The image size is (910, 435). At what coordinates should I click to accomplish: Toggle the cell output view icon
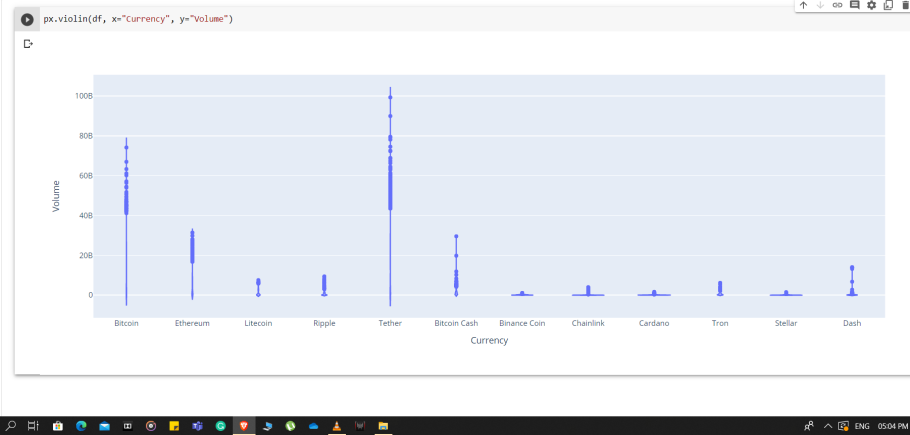(28, 44)
